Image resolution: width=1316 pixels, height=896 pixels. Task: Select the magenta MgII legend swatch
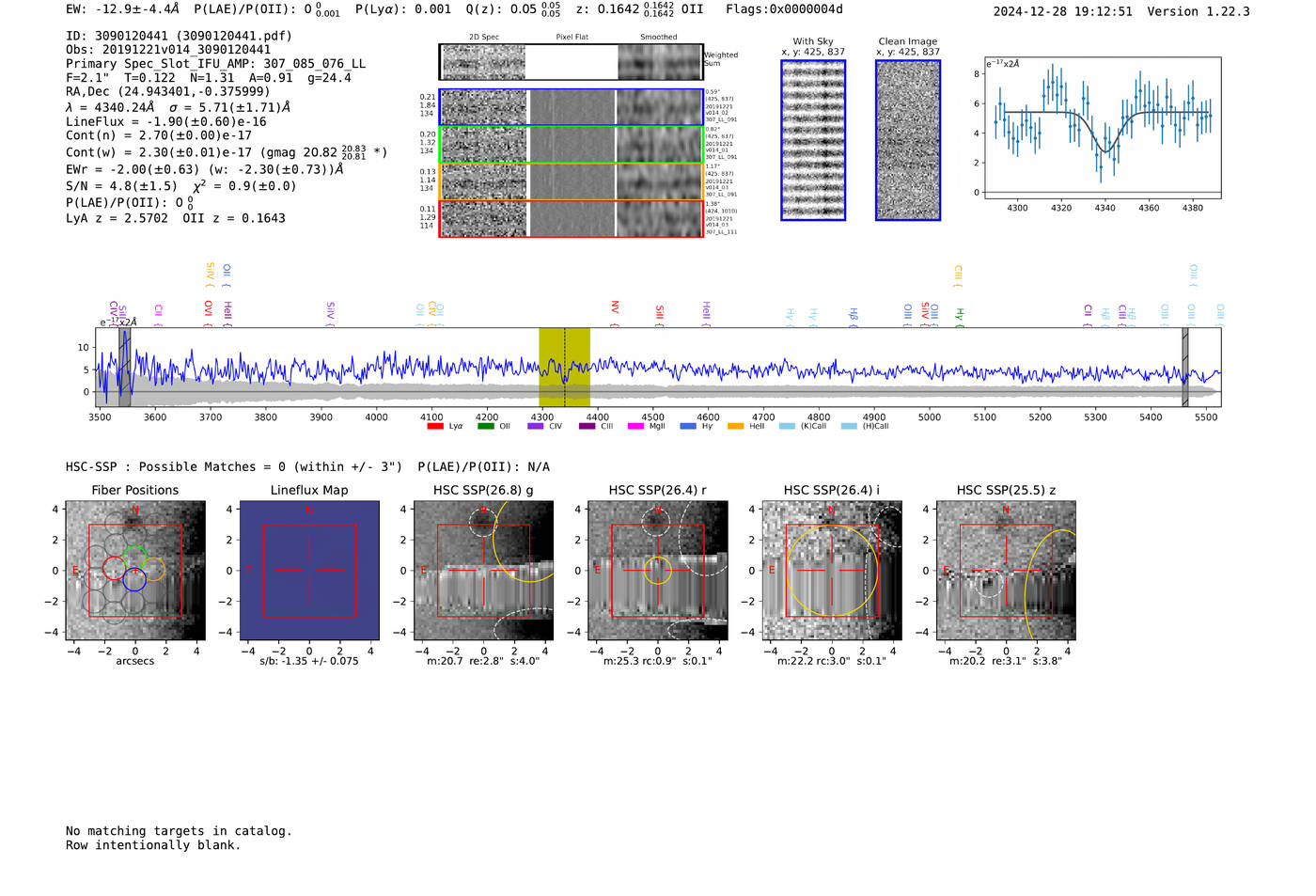click(635, 426)
